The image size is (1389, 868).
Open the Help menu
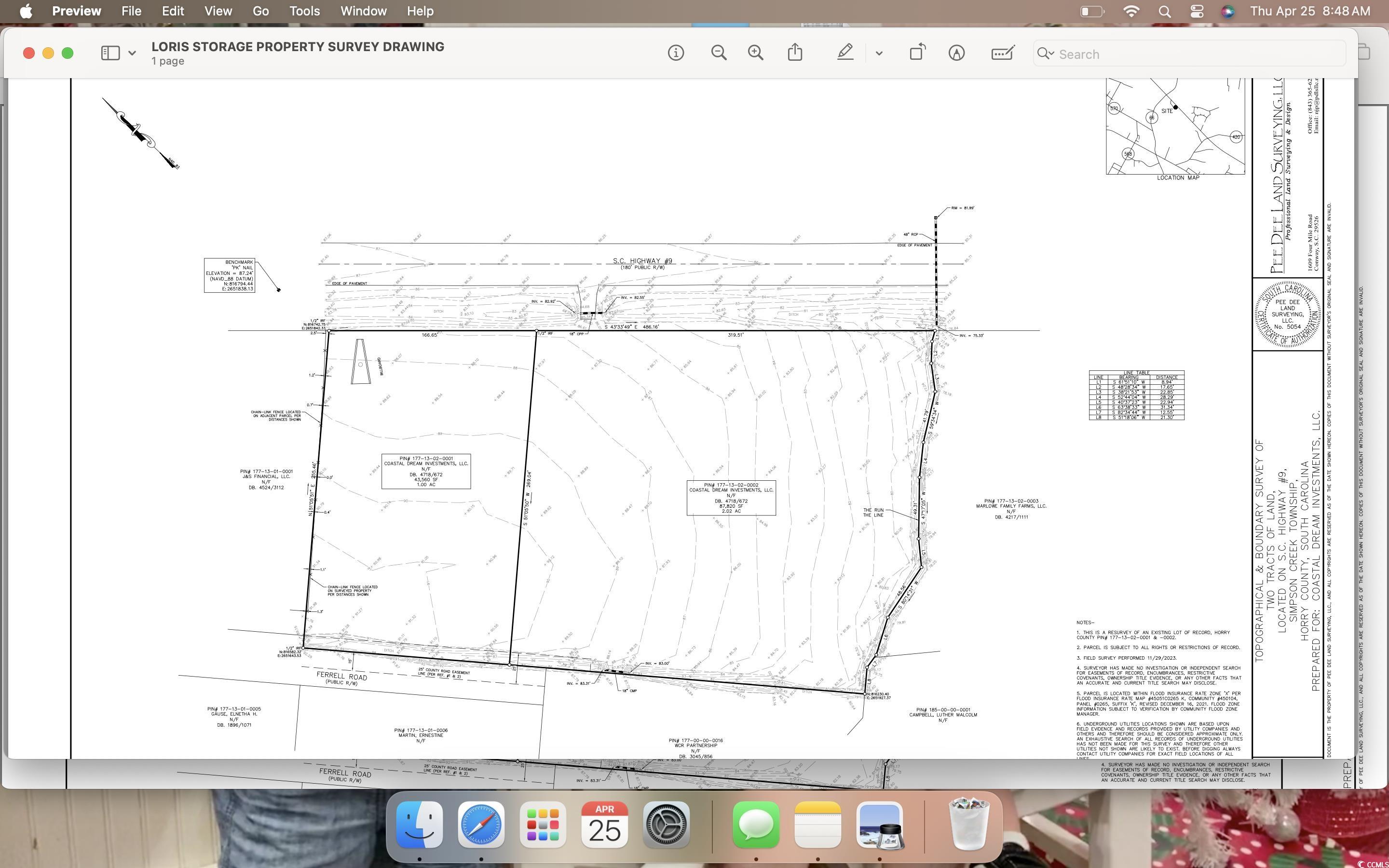coord(420,11)
